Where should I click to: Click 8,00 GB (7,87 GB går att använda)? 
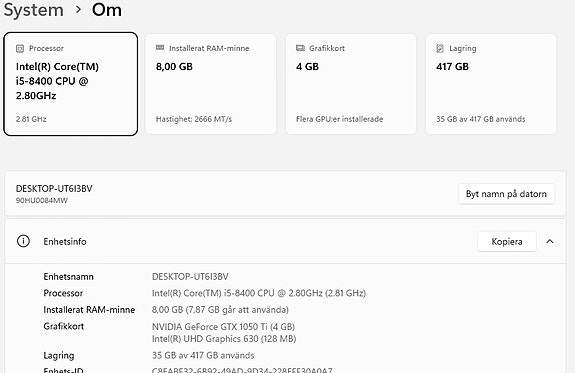(x=220, y=310)
